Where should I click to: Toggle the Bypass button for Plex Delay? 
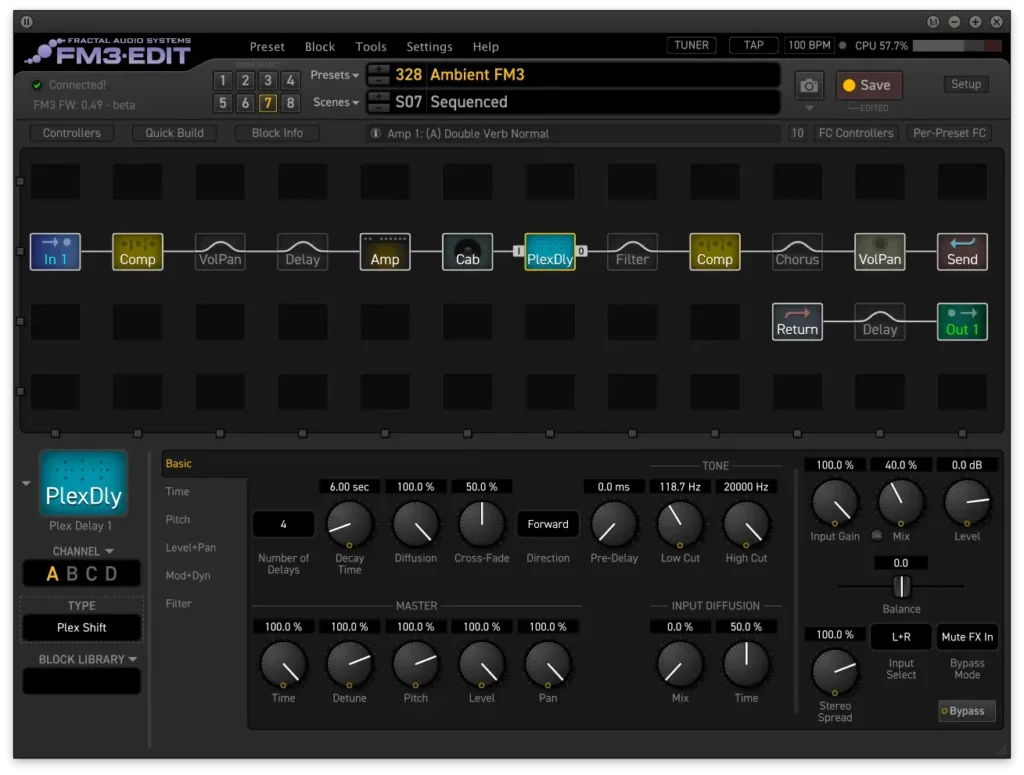[x=967, y=711]
